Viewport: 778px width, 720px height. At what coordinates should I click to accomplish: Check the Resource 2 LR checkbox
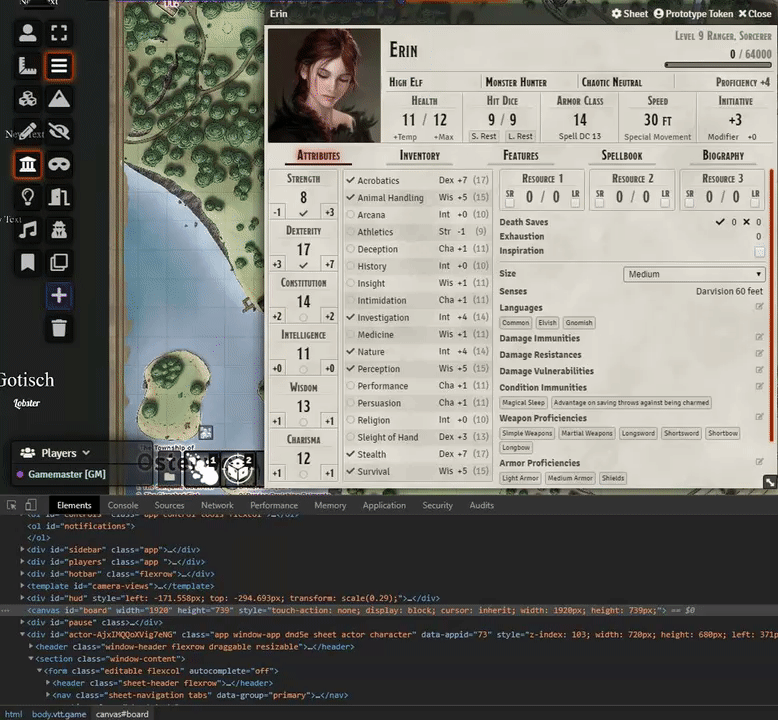click(x=665, y=203)
